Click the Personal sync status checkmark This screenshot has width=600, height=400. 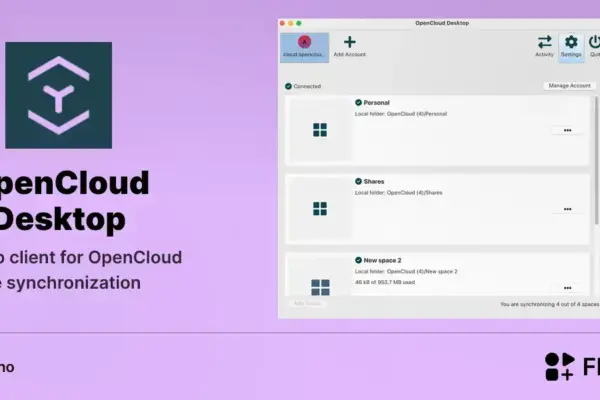click(358, 103)
